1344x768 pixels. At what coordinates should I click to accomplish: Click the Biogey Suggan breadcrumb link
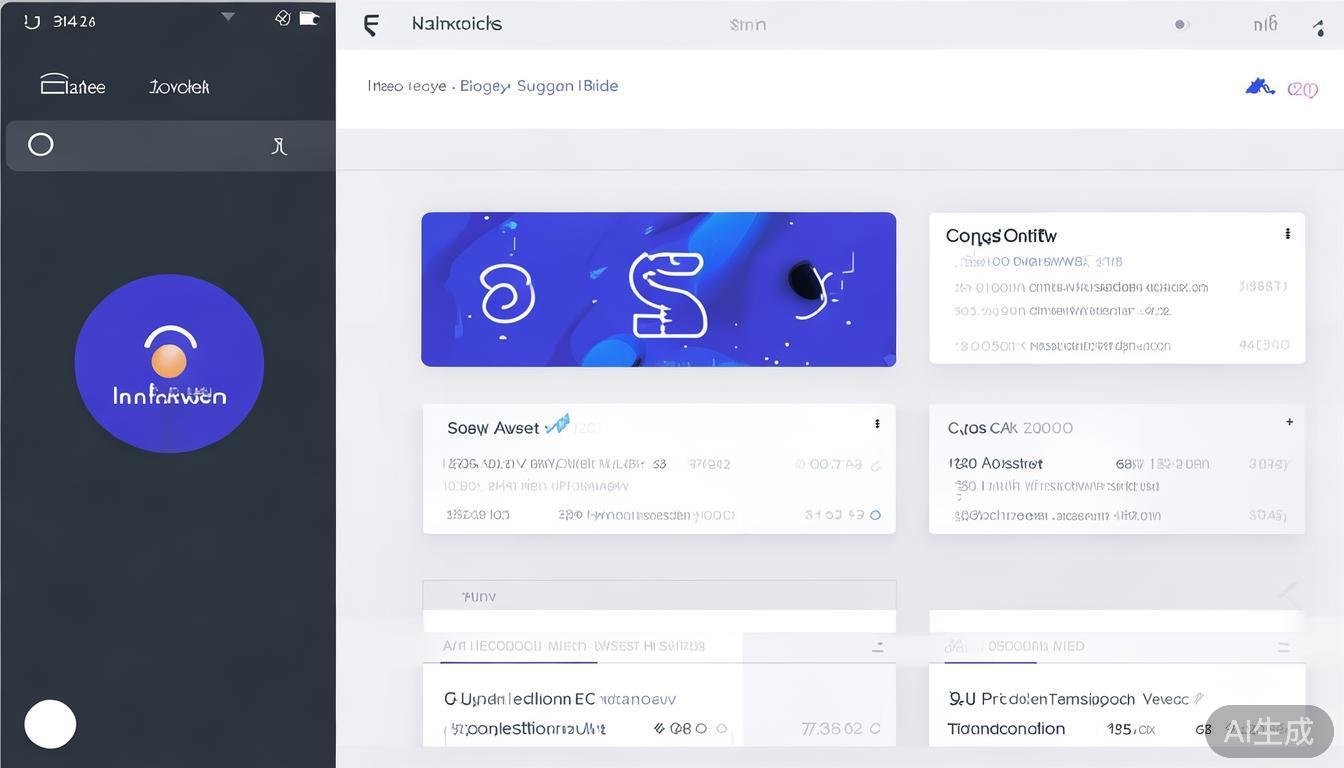[x=516, y=86]
